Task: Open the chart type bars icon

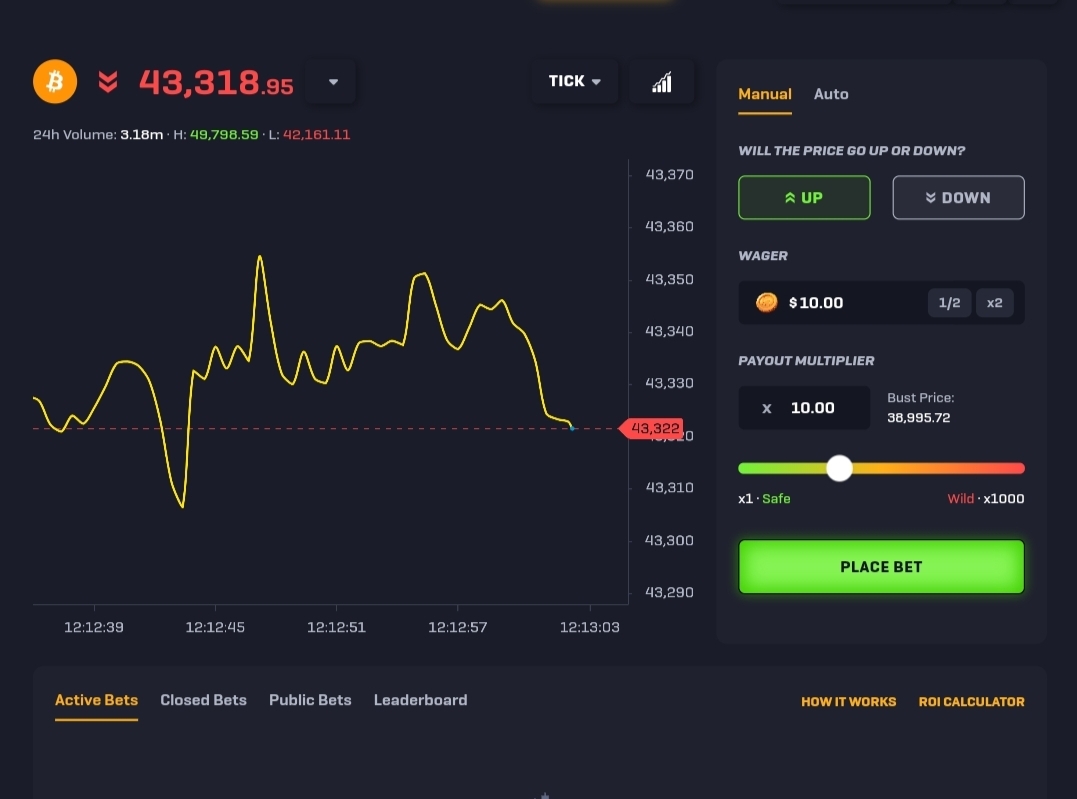Action: tap(661, 82)
